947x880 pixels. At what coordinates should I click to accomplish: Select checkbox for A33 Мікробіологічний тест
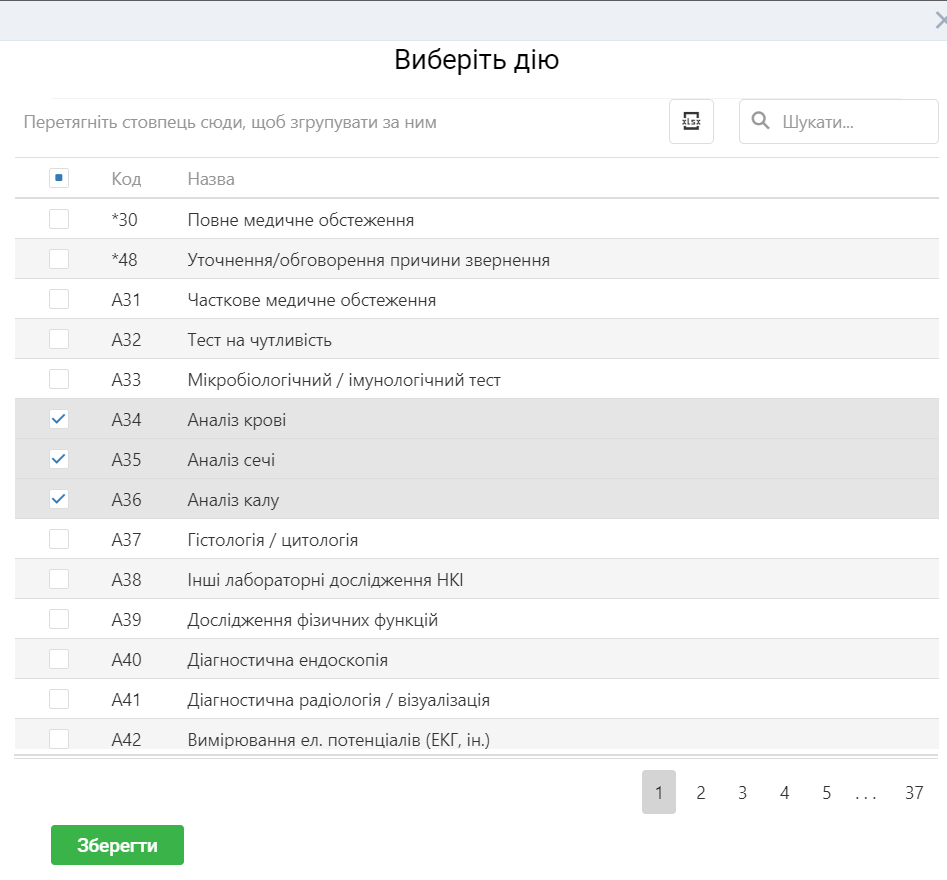pyautogui.click(x=59, y=379)
